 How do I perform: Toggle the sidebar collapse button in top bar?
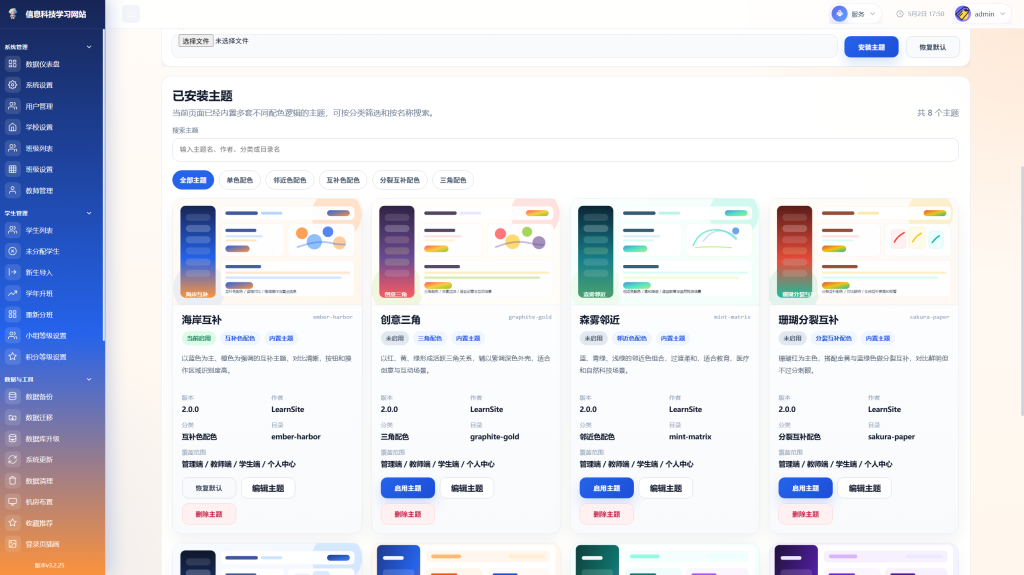tap(131, 14)
